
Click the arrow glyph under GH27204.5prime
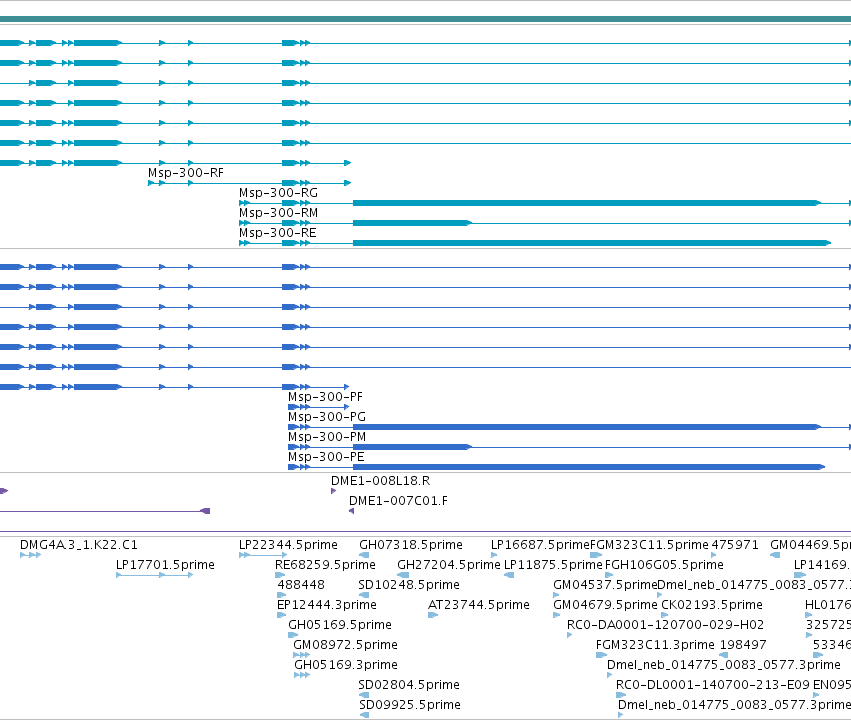click(x=403, y=575)
